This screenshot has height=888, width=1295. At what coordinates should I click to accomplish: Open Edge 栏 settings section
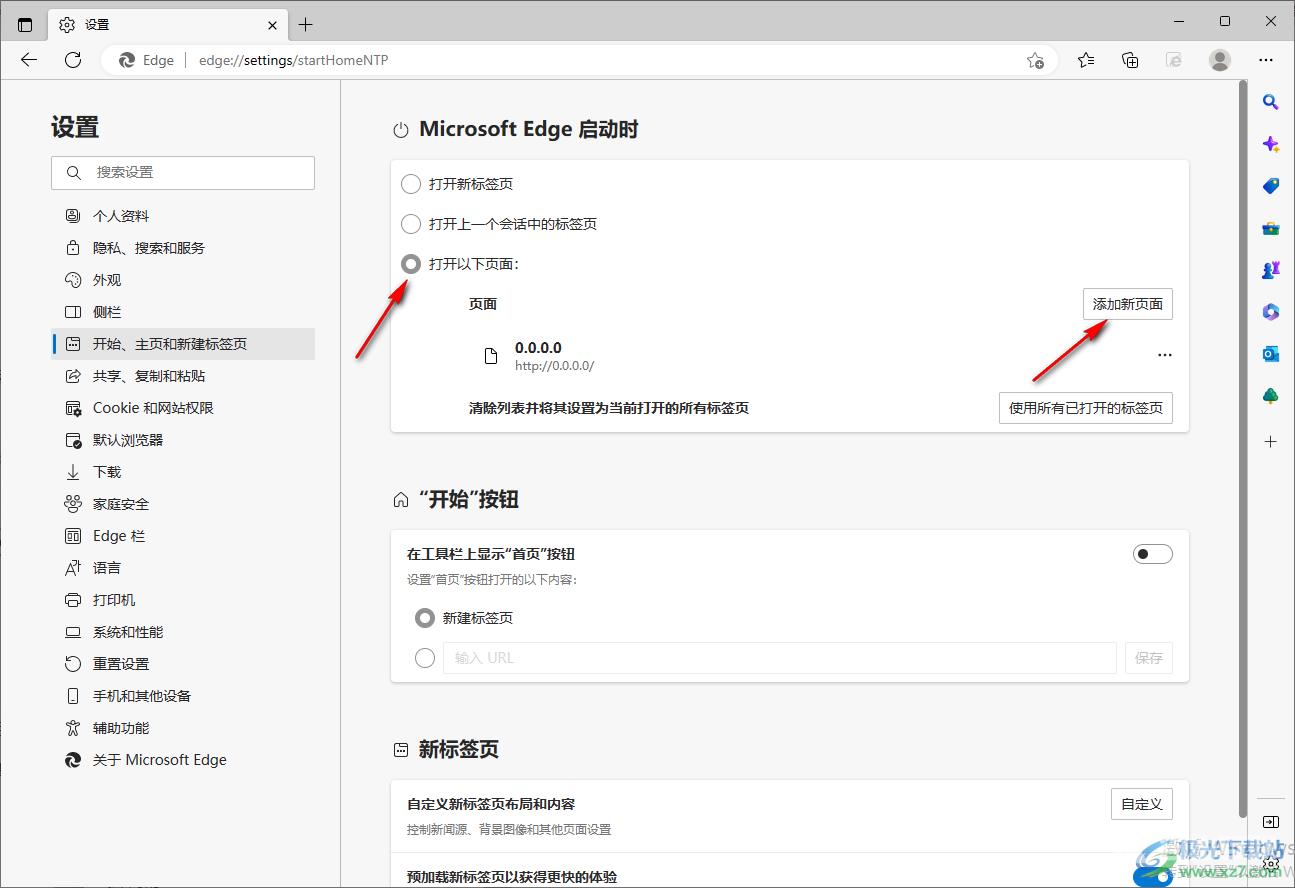(183, 536)
